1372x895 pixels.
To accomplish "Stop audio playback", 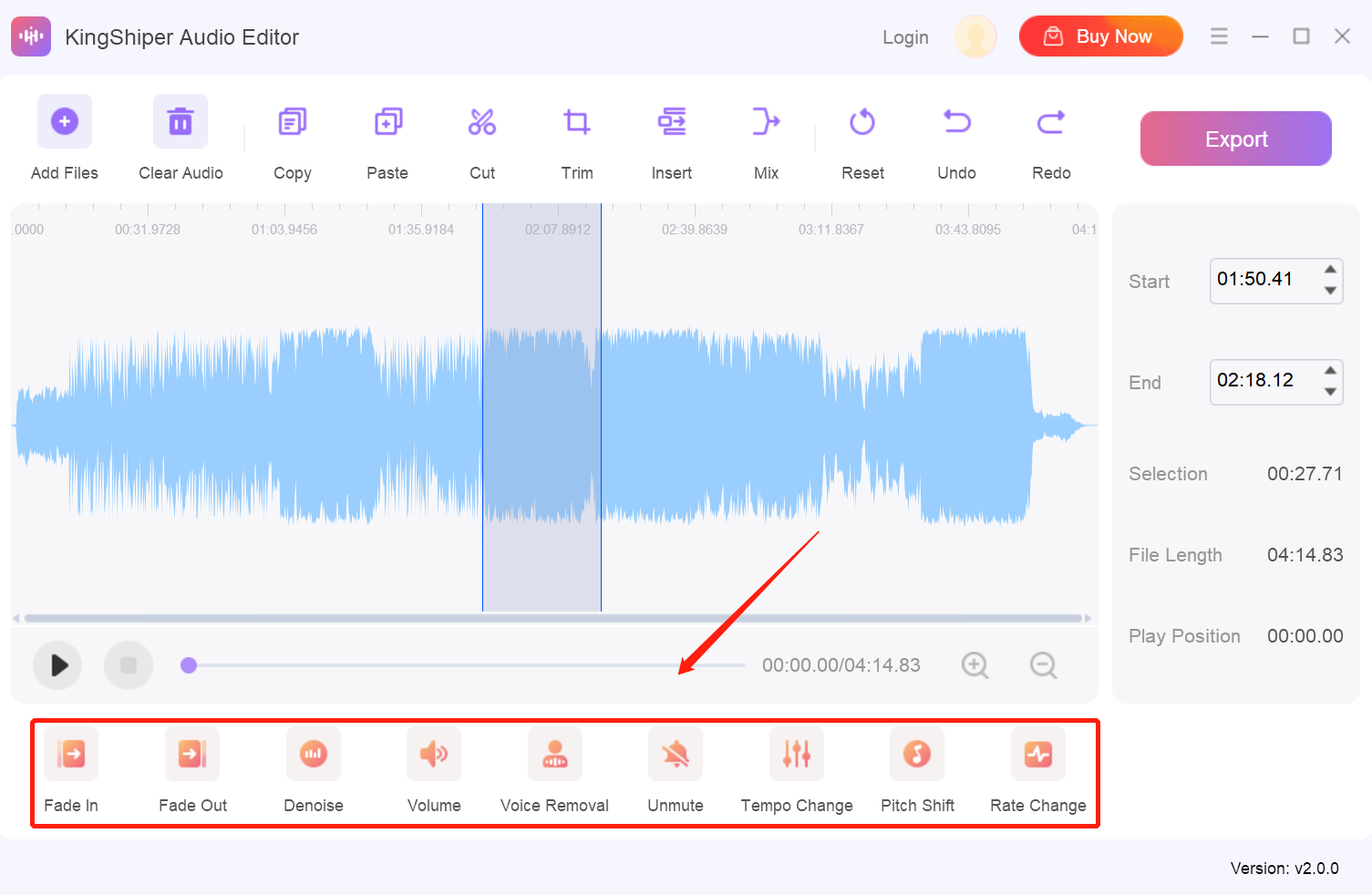I will (x=129, y=665).
